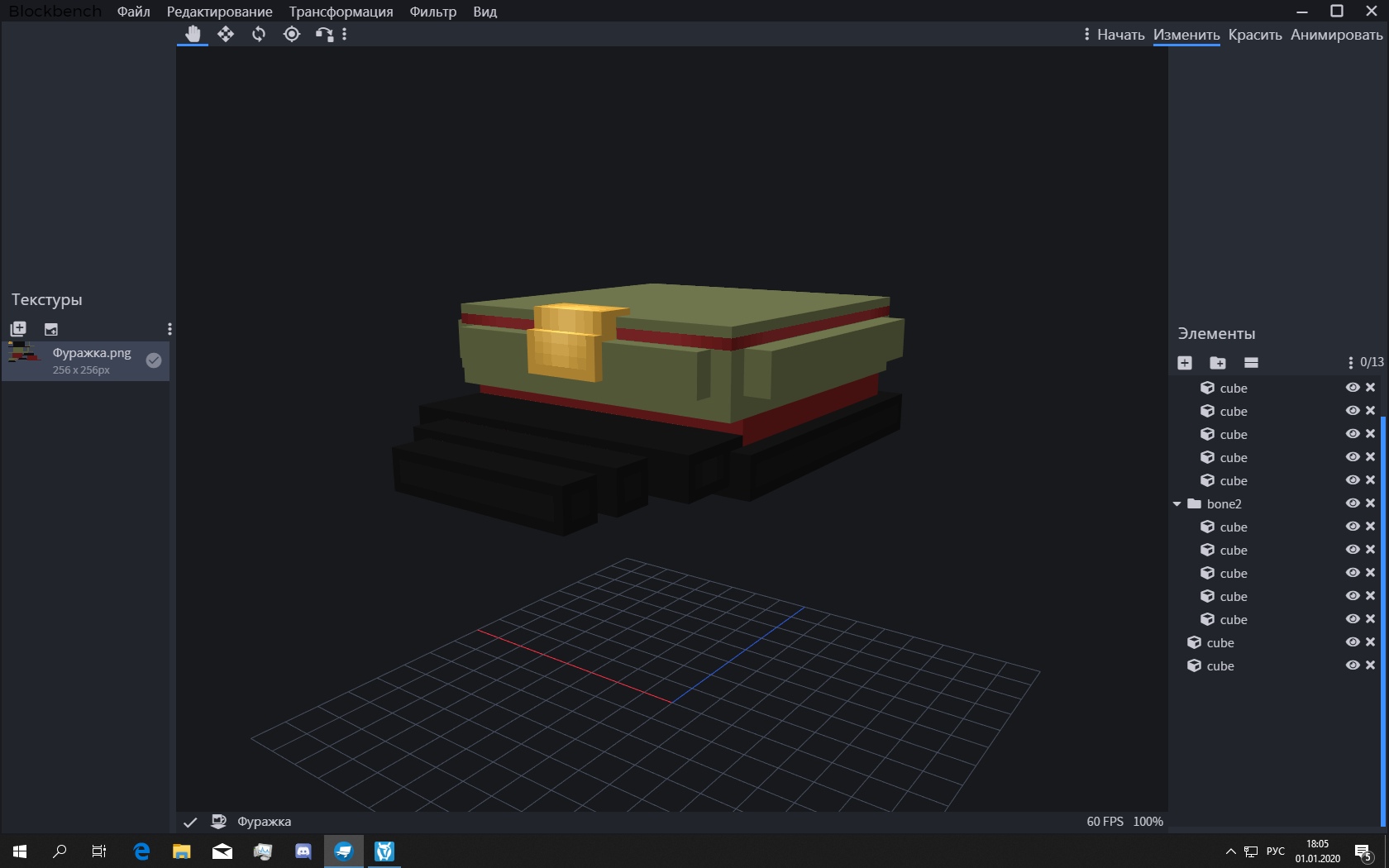Image resolution: width=1389 pixels, height=868 pixels.
Task: Select the Move tool with four arrows
Action: point(226,34)
